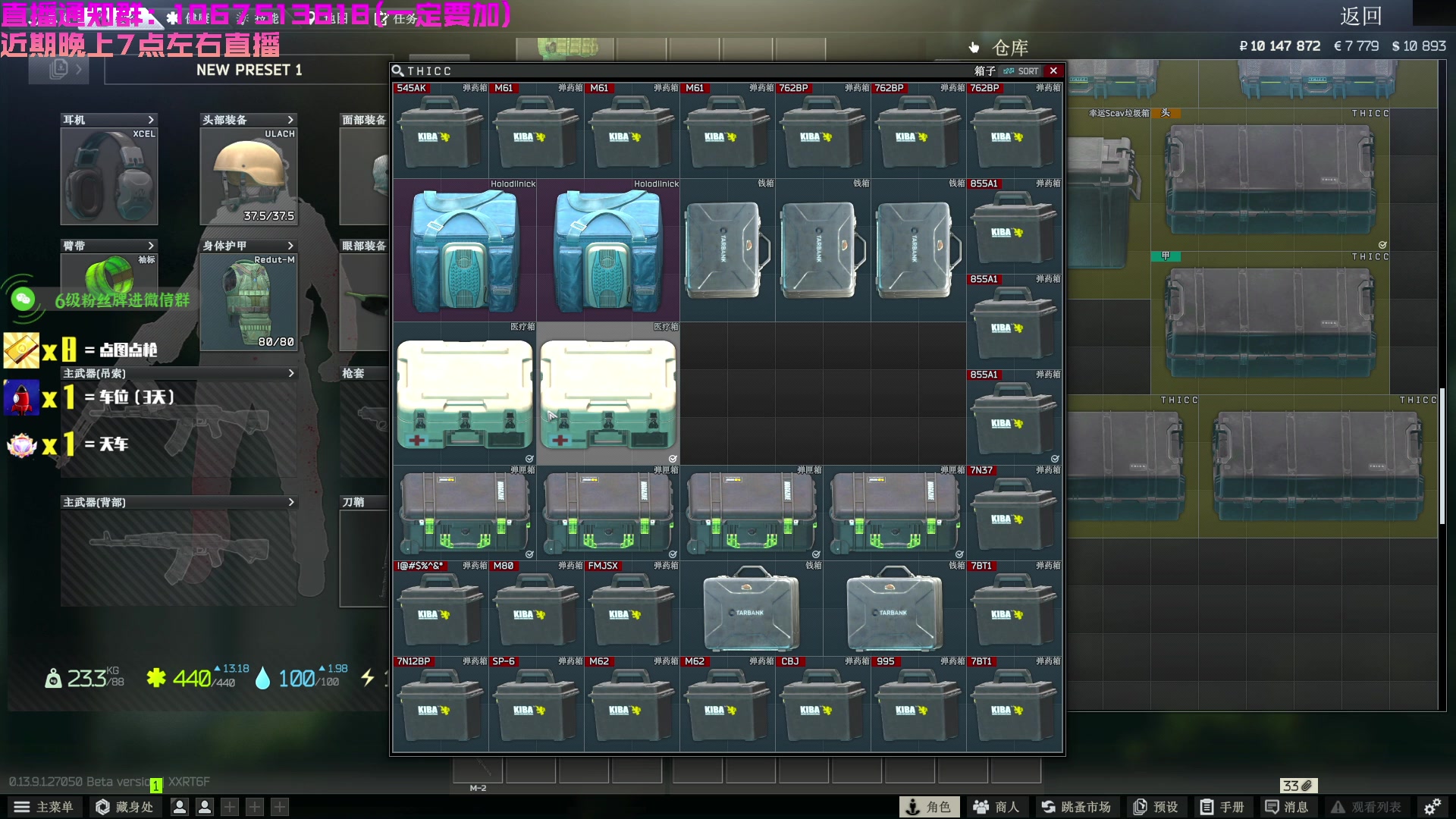Open the 商人 traders tab
This screenshot has width=1456, height=819.
(x=996, y=807)
